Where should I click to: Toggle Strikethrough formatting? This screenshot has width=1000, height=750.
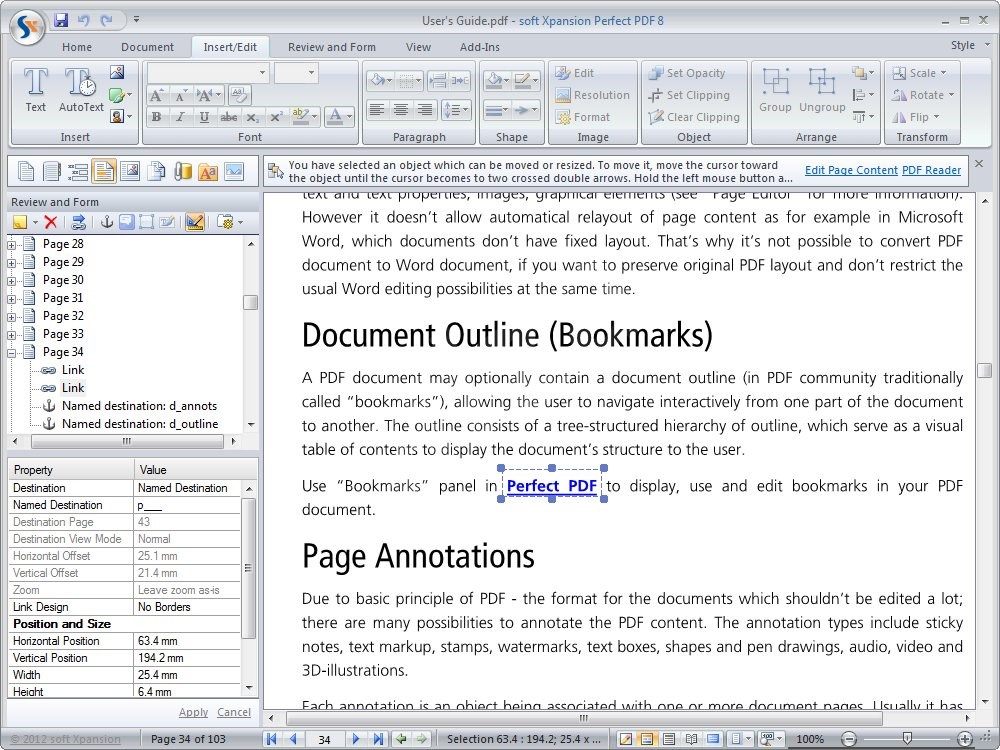pos(228,117)
